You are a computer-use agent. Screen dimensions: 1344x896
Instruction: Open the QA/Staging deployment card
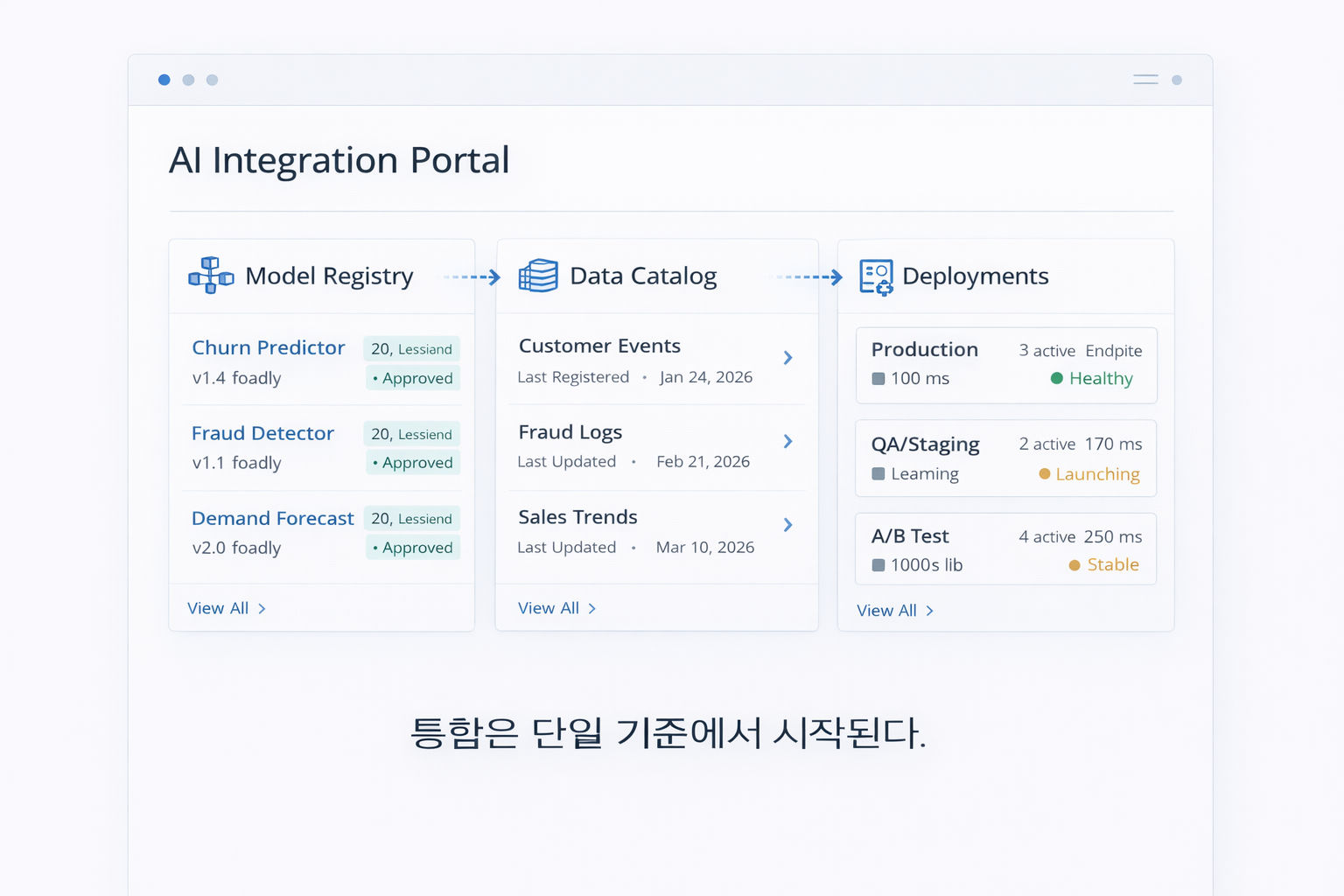coord(1006,458)
